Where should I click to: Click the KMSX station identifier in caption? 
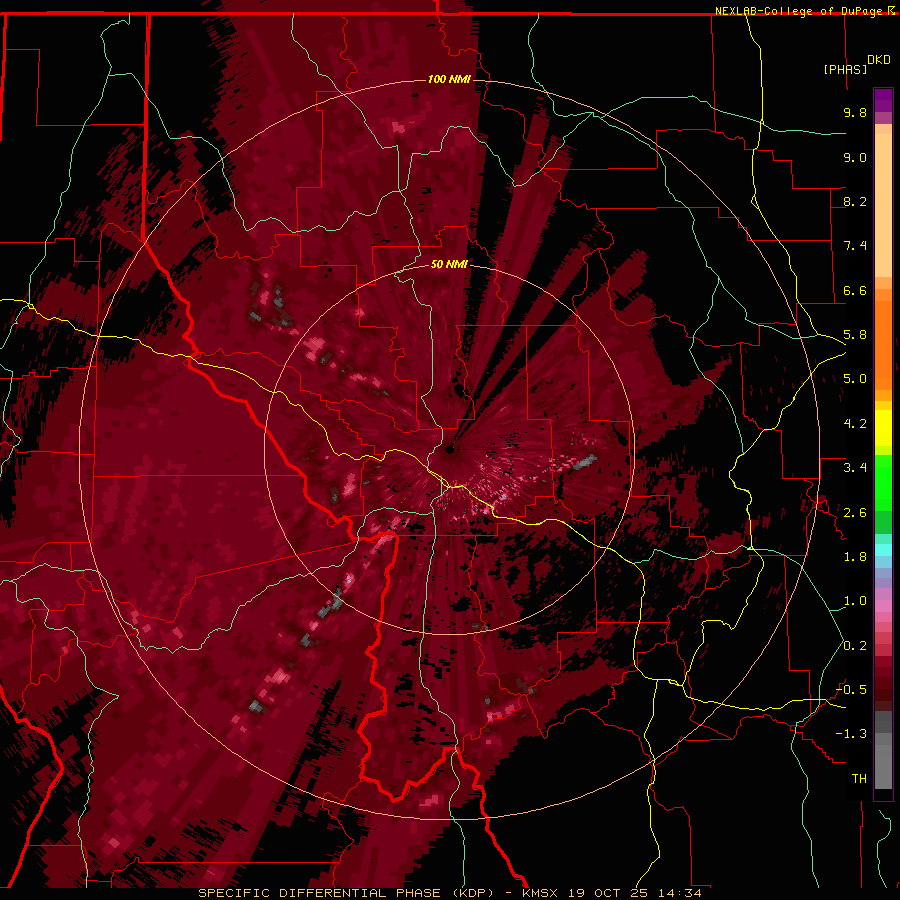tap(540, 893)
